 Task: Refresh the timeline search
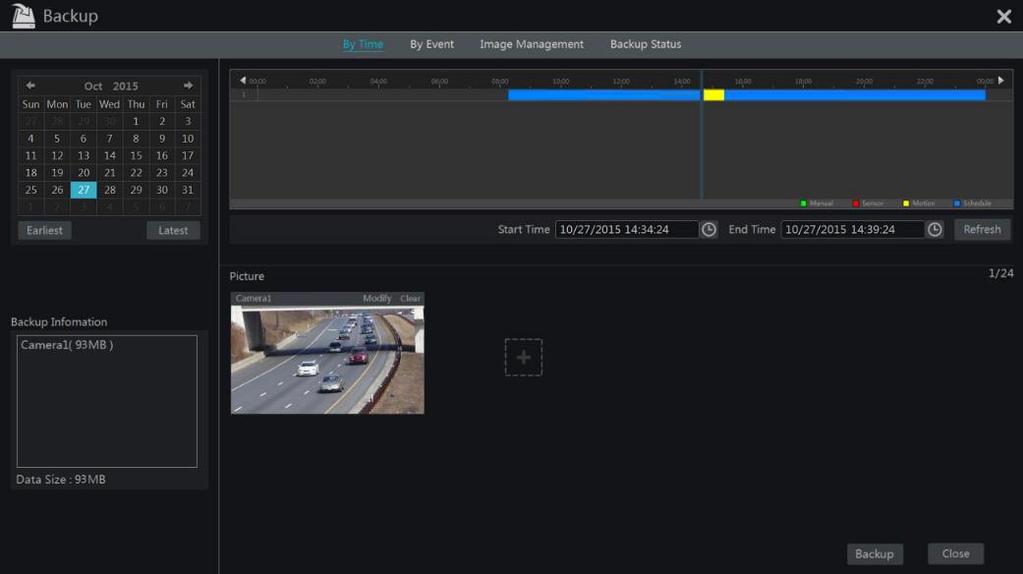(982, 230)
